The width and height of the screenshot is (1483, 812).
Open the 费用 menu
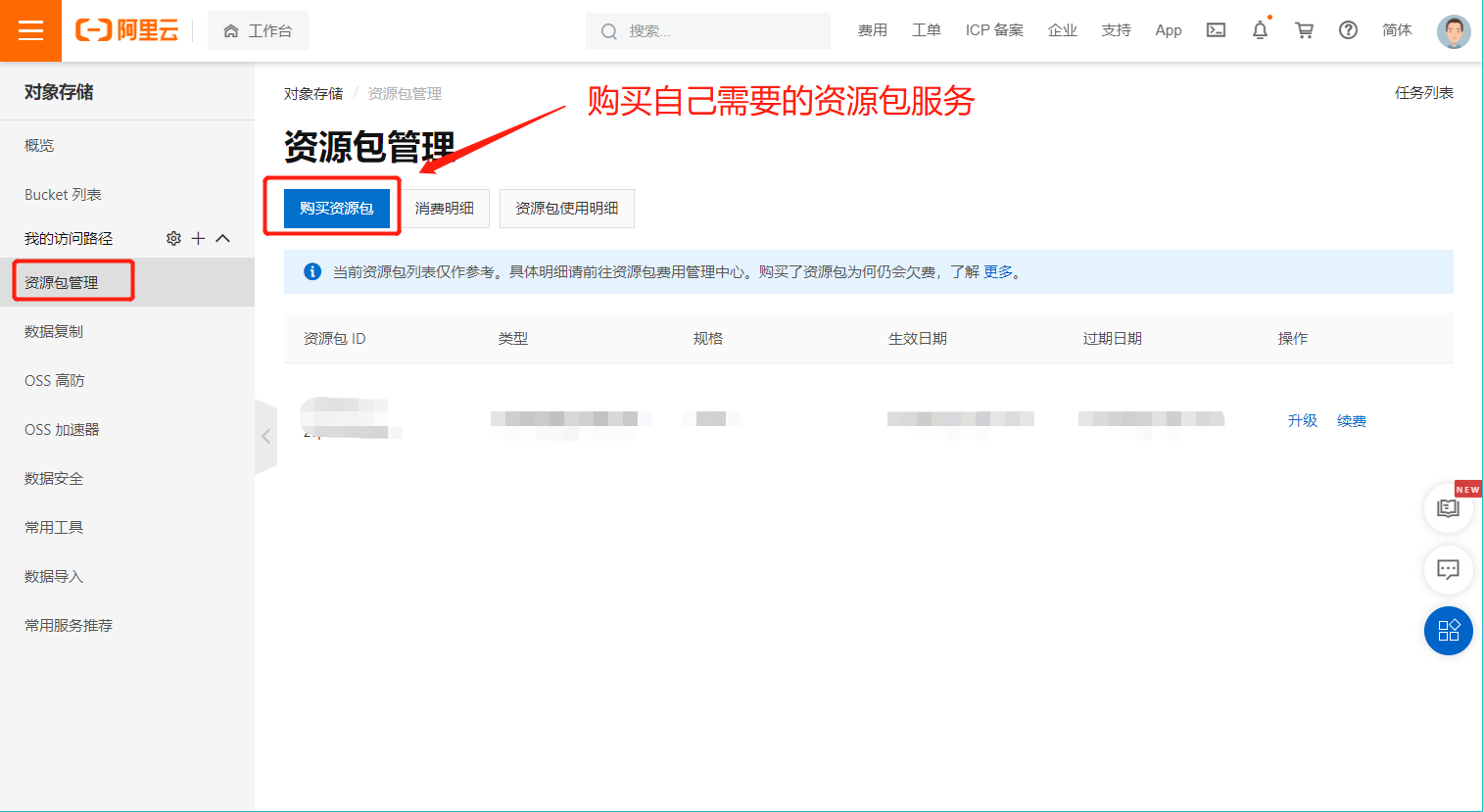[872, 30]
